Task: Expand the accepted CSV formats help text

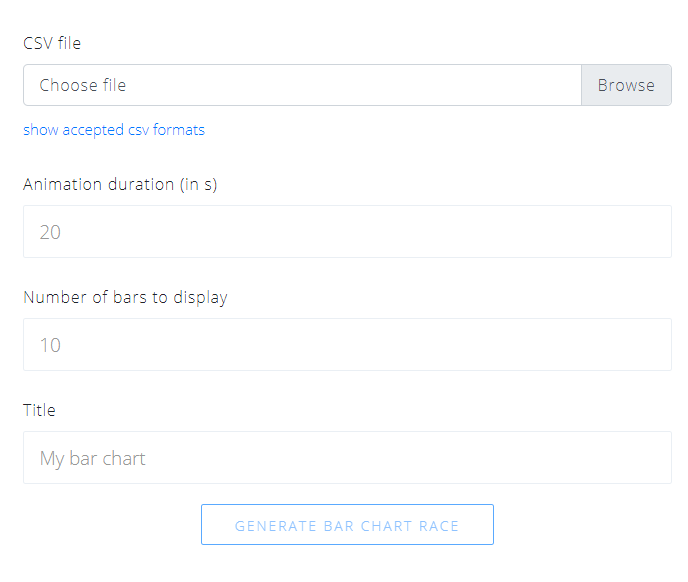Action: coord(114,130)
